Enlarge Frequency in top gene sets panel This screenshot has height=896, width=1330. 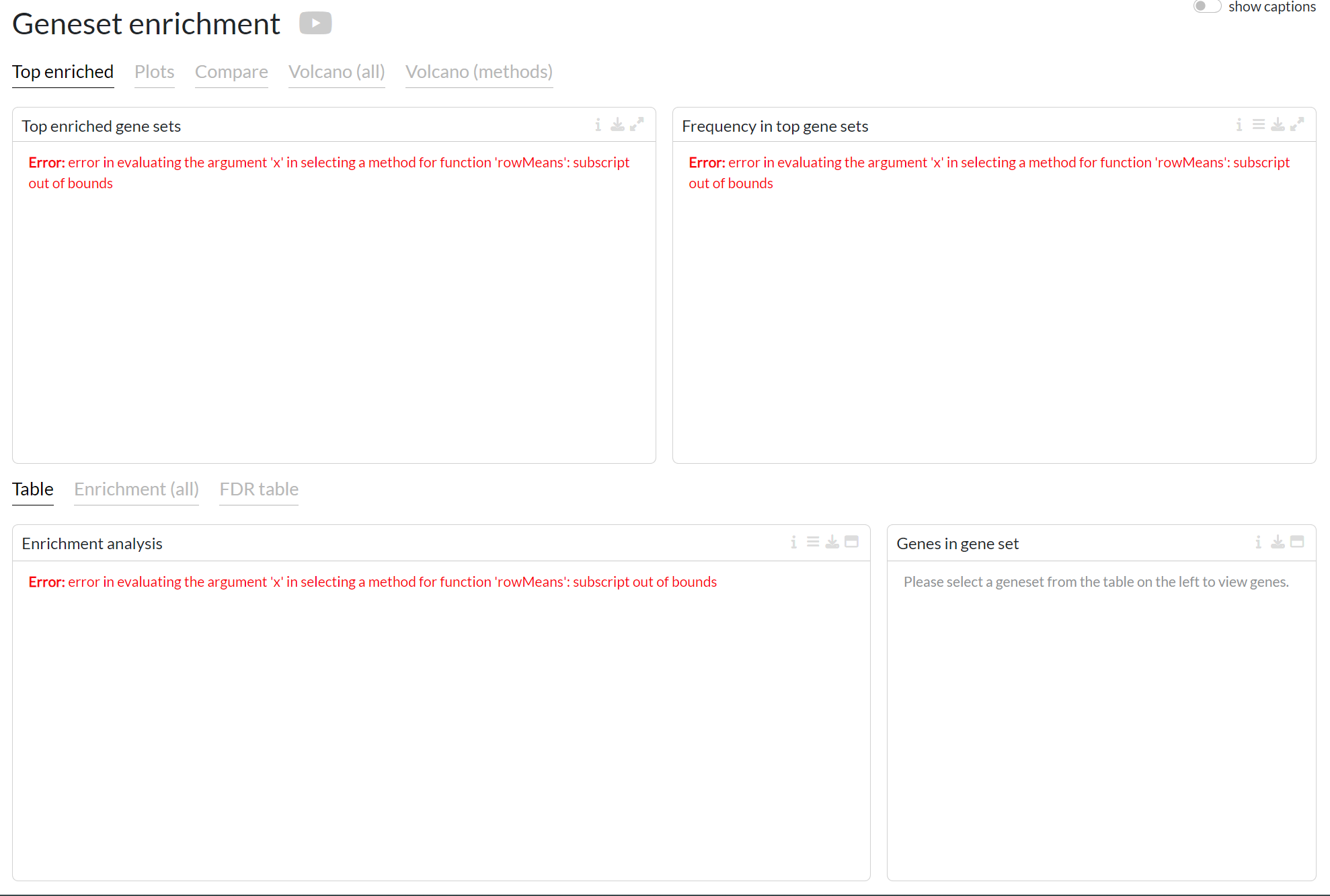1298,124
